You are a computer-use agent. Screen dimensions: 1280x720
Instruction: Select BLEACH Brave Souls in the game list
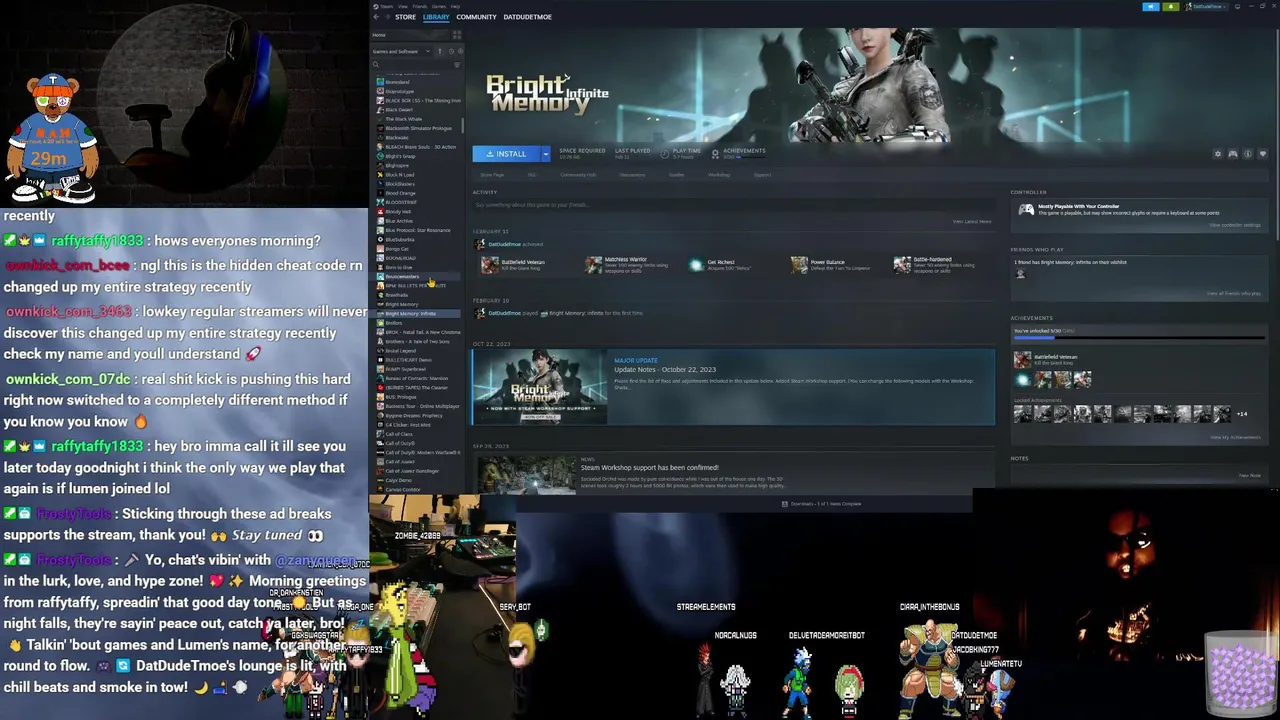click(420, 147)
